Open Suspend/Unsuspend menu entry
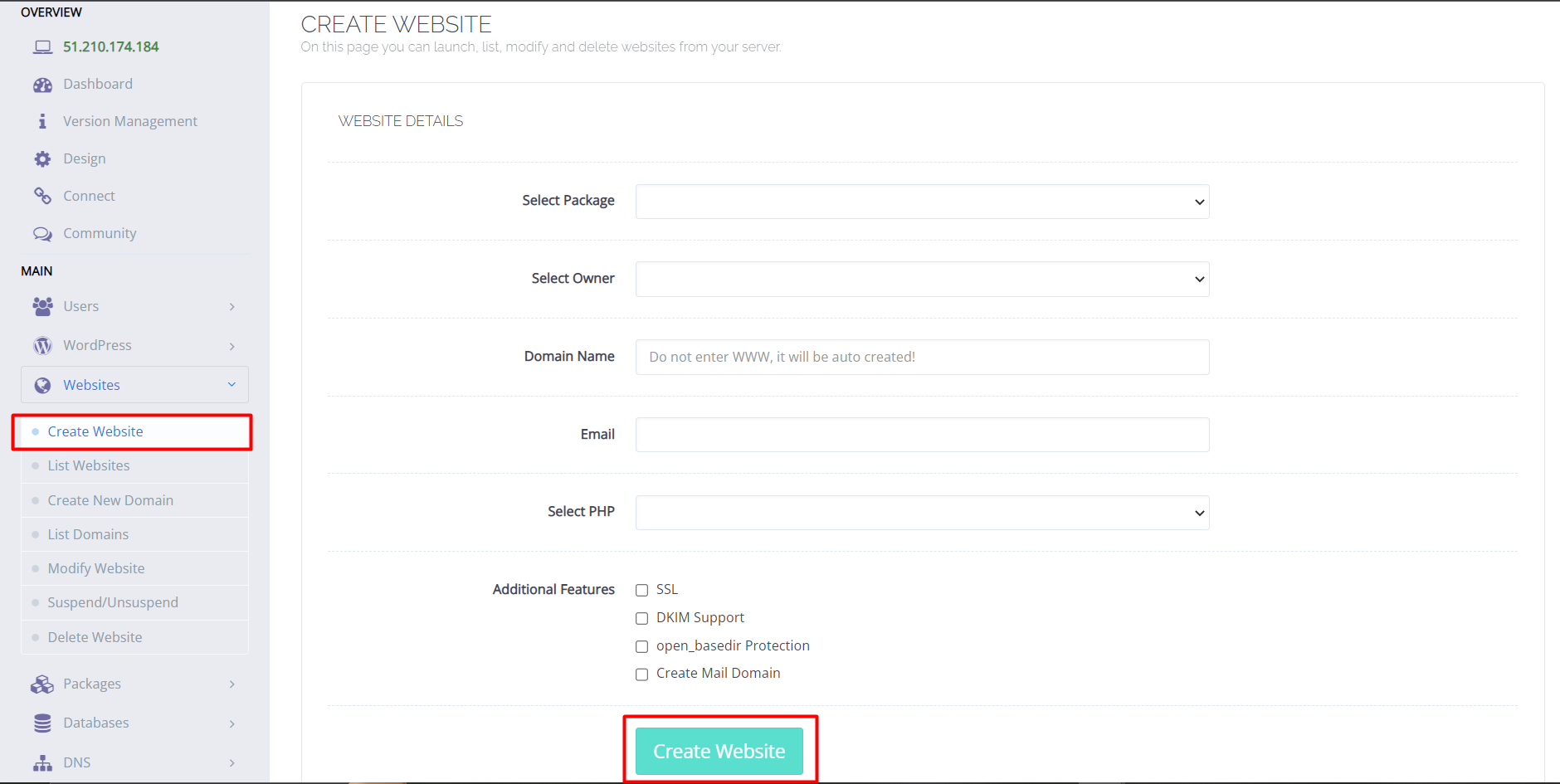 pos(113,602)
